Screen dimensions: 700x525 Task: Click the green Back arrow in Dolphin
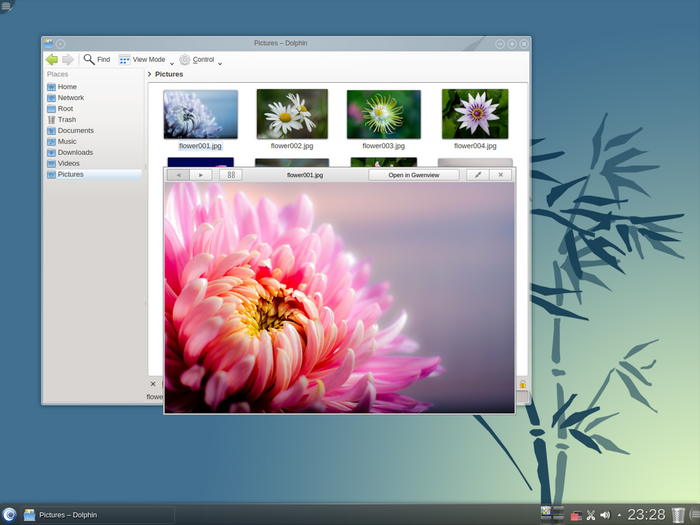(52, 60)
